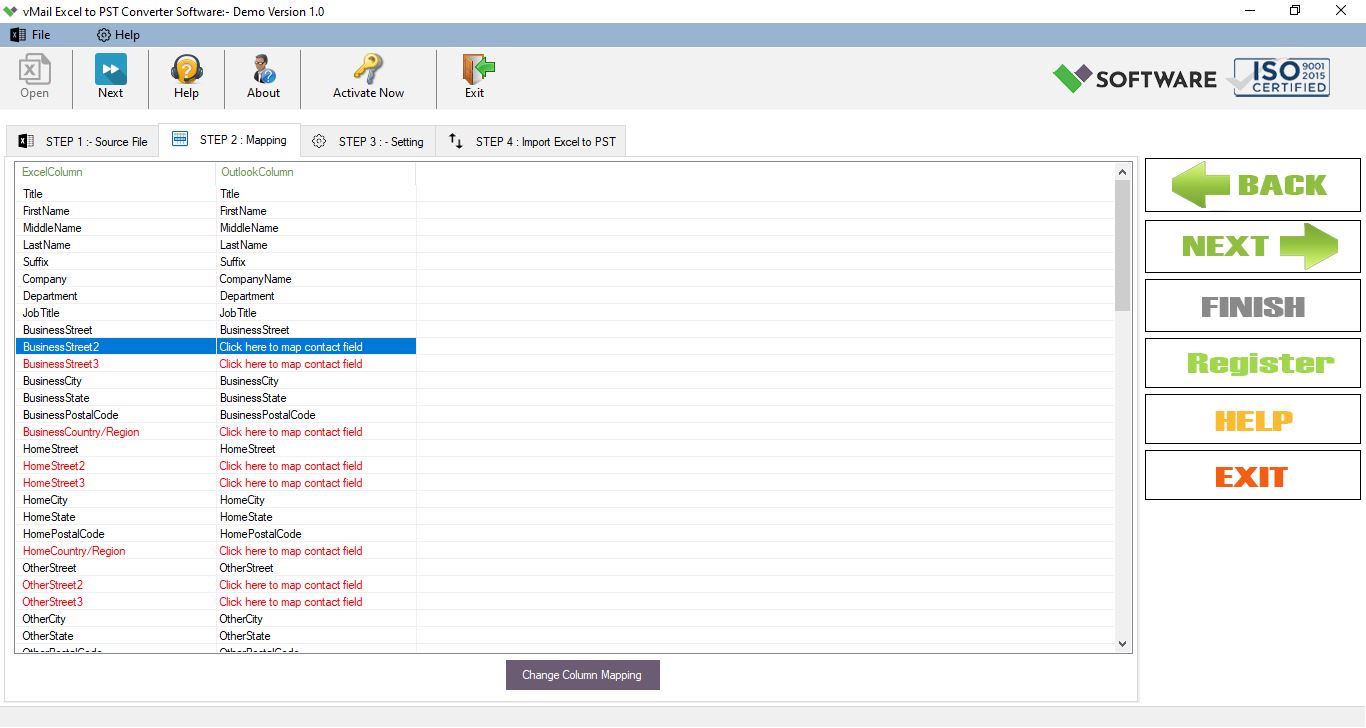Click the large NEXT arrow button
This screenshot has width=1366, height=728.
point(1252,246)
